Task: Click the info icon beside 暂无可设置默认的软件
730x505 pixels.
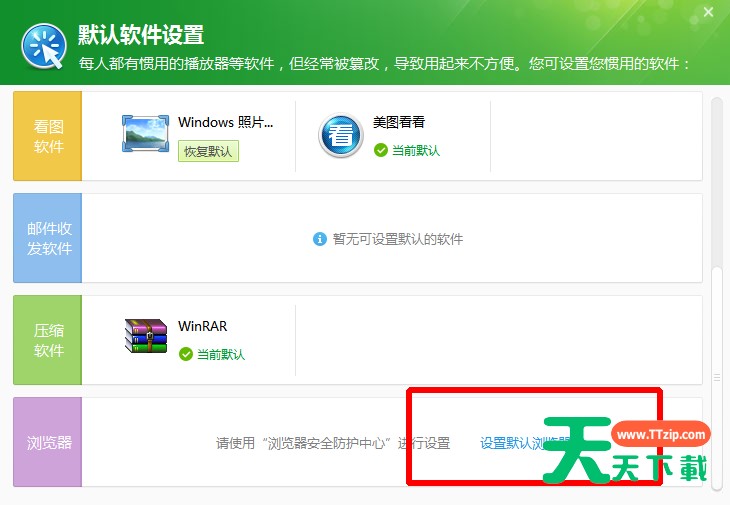Action: 319,239
